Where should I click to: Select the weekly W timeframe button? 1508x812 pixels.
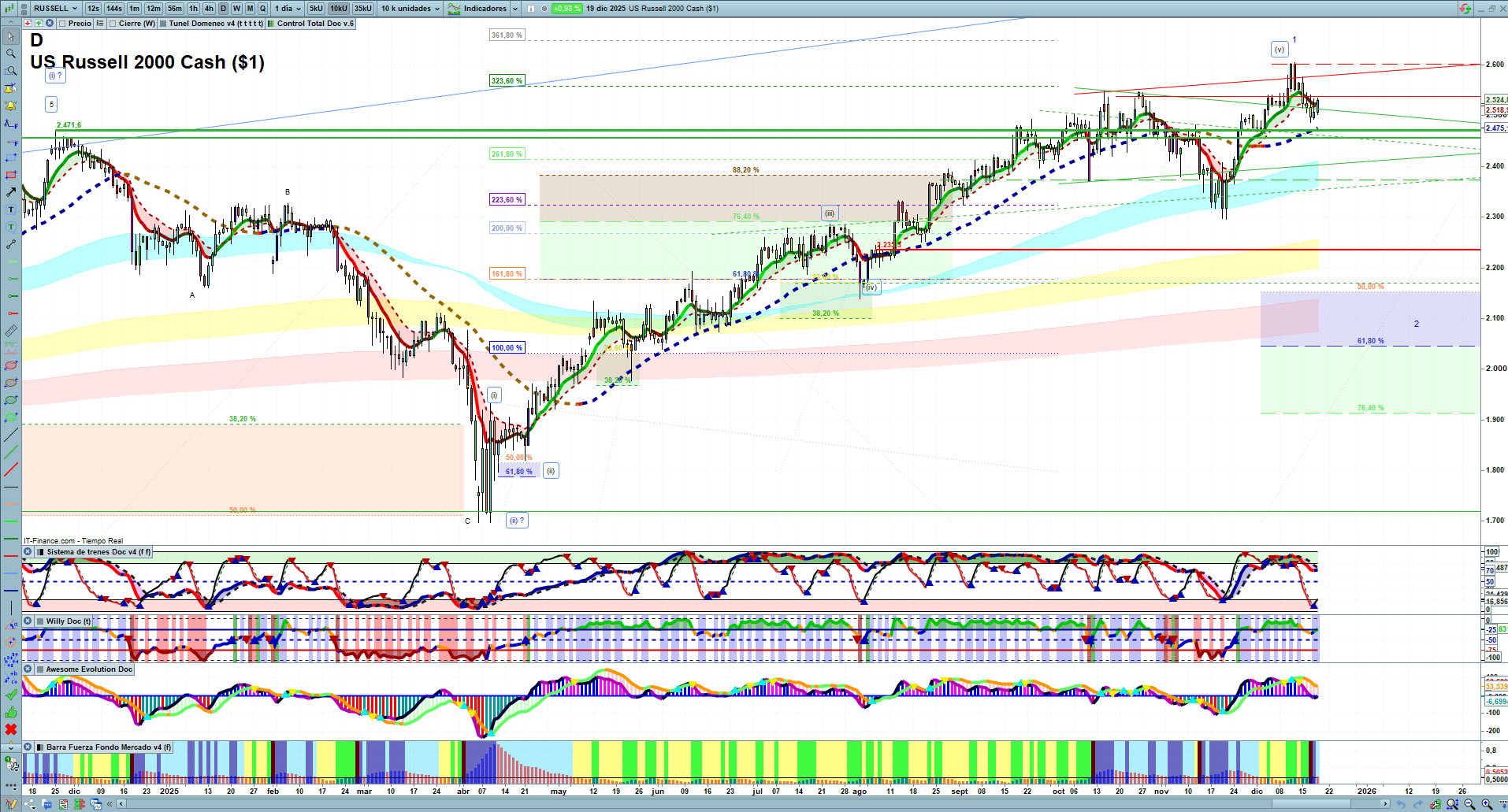[x=236, y=9]
